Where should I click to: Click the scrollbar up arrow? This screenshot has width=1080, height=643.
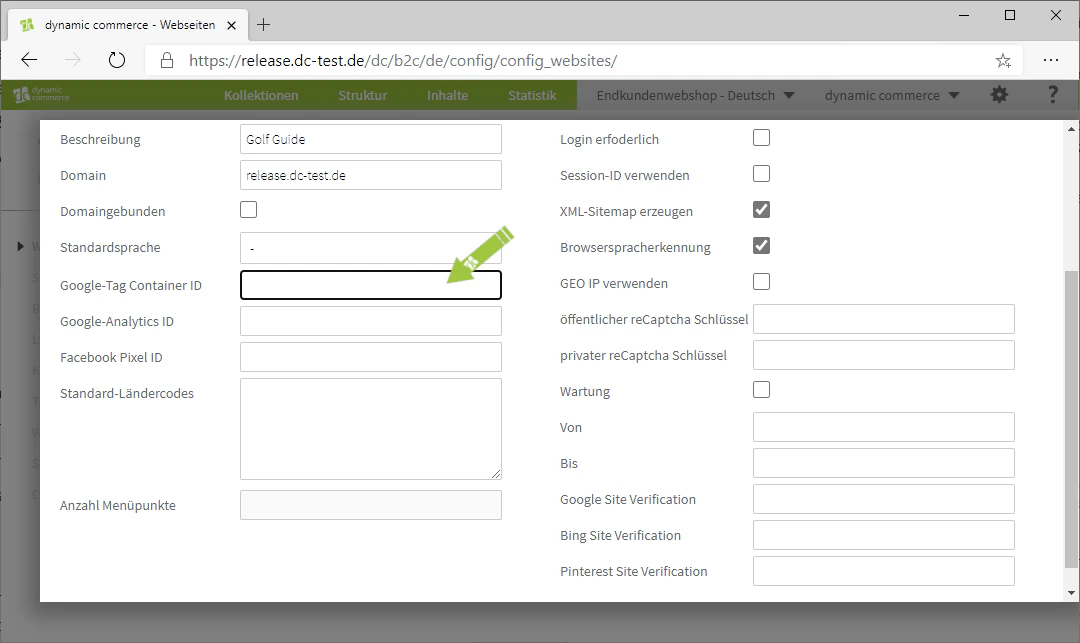coord(1071,129)
